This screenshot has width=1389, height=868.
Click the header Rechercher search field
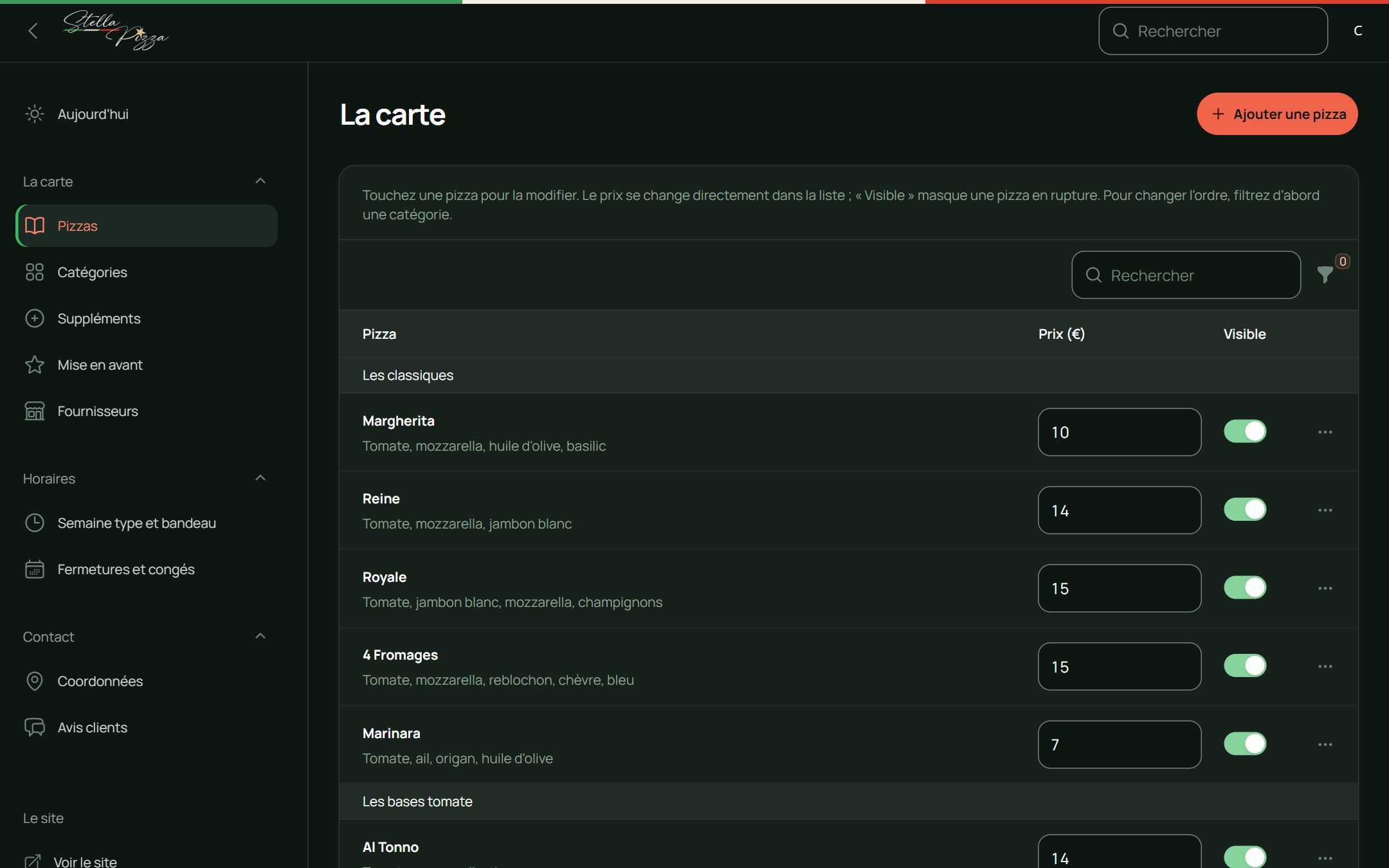click(x=1213, y=31)
